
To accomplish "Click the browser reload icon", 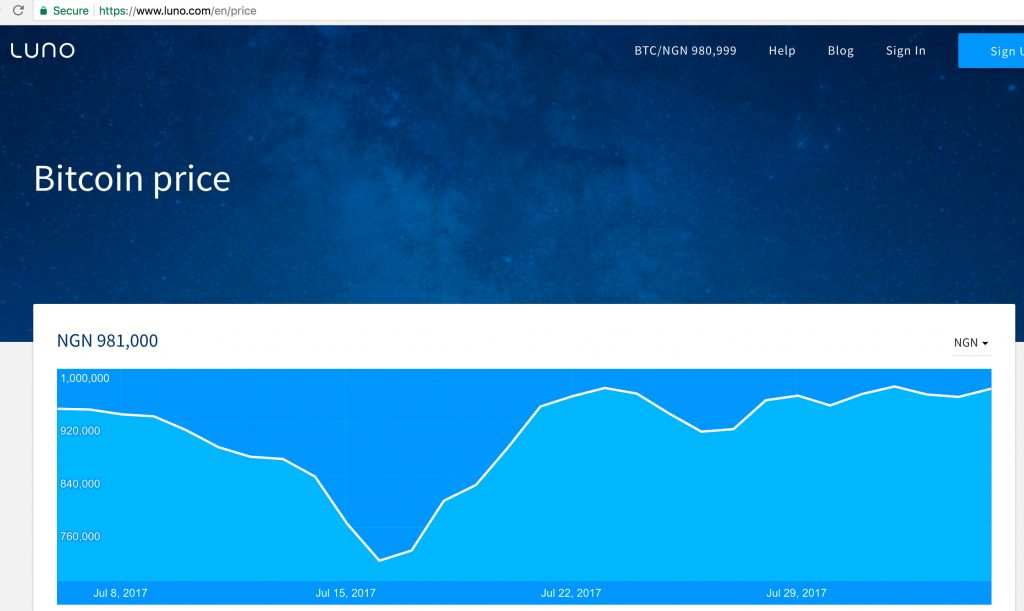I will [x=18, y=10].
